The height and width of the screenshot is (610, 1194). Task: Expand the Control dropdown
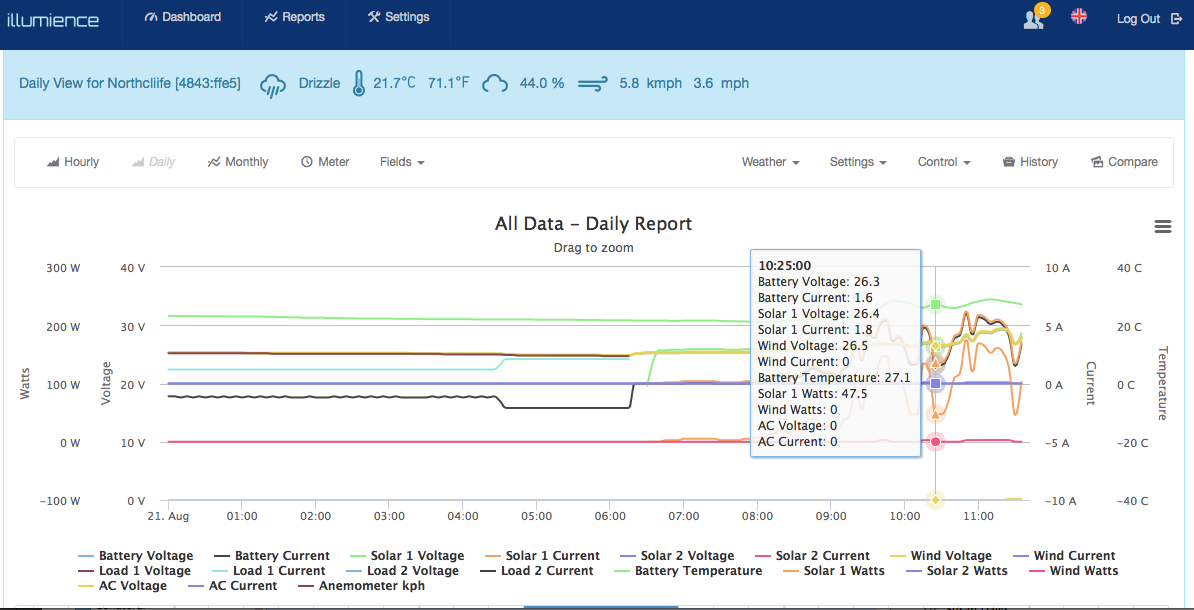[x=944, y=162]
